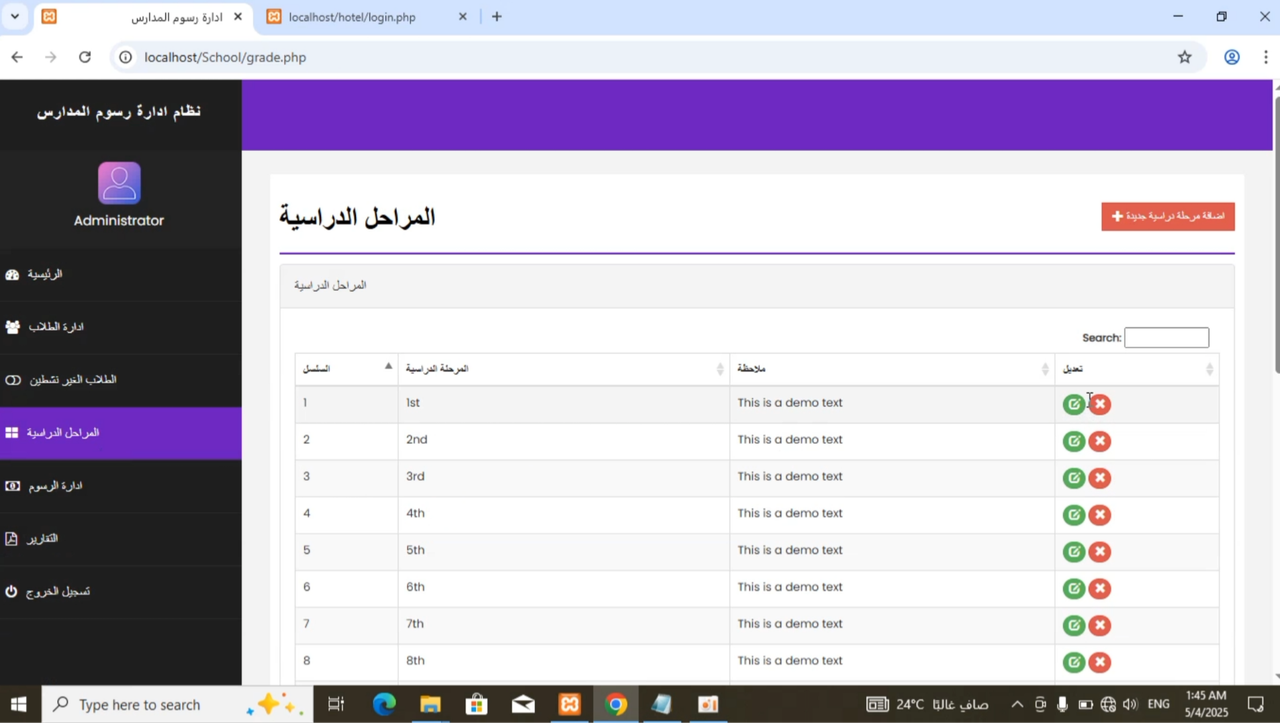Reload the current page
Image resolution: width=1280 pixels, height=723 pixels.
(85, 57)
